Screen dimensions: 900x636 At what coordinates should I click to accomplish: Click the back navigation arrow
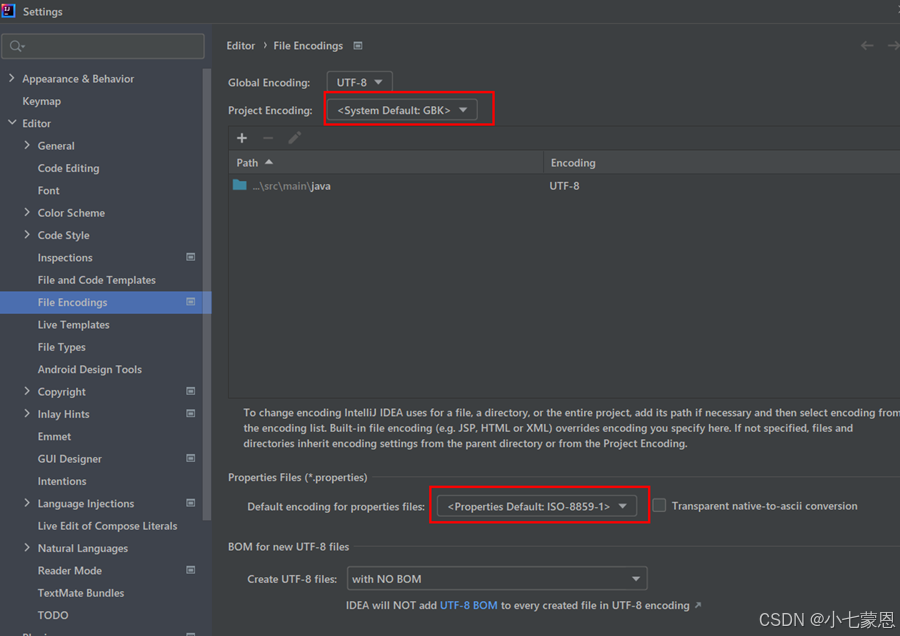868,45
